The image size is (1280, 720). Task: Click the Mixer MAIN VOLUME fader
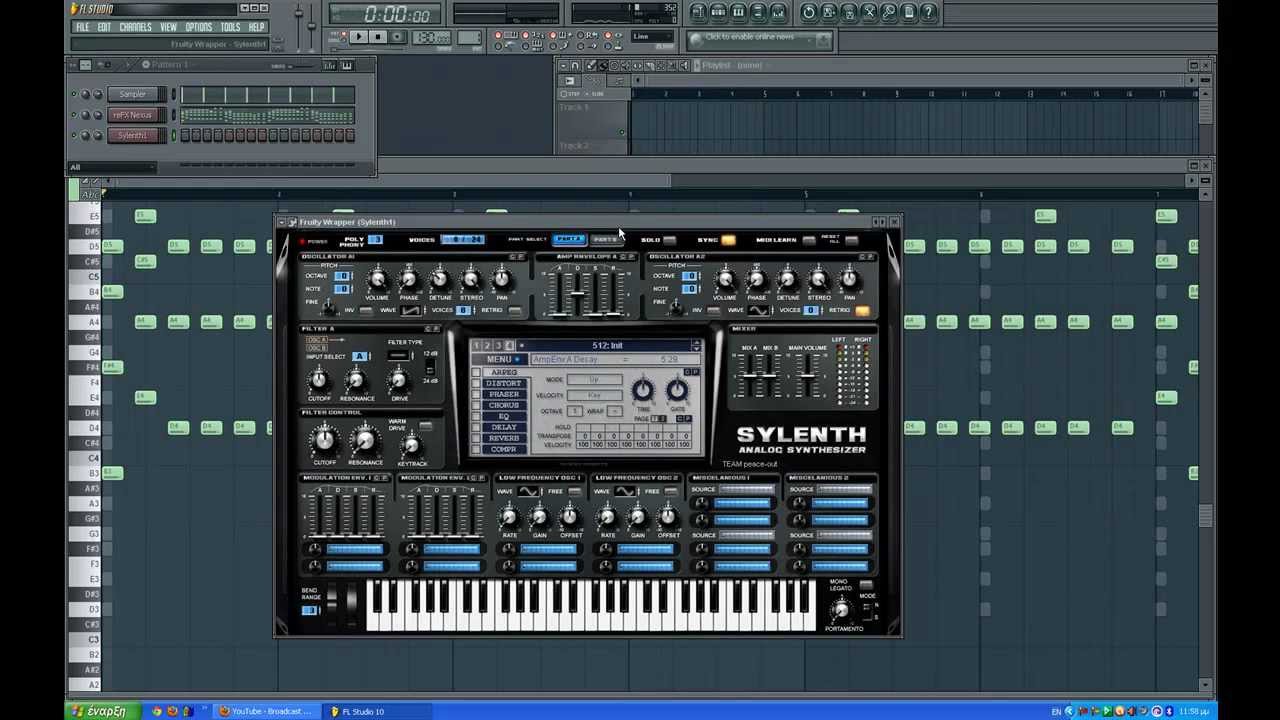(807, 375)
